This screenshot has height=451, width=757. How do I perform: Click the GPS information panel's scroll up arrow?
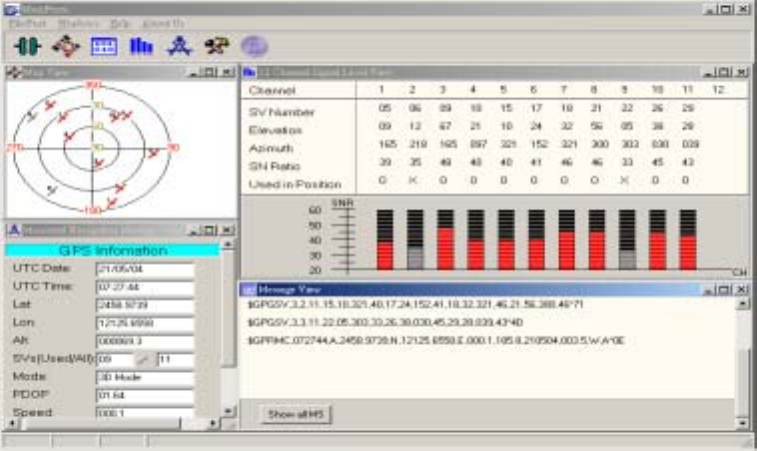(228, 244)
